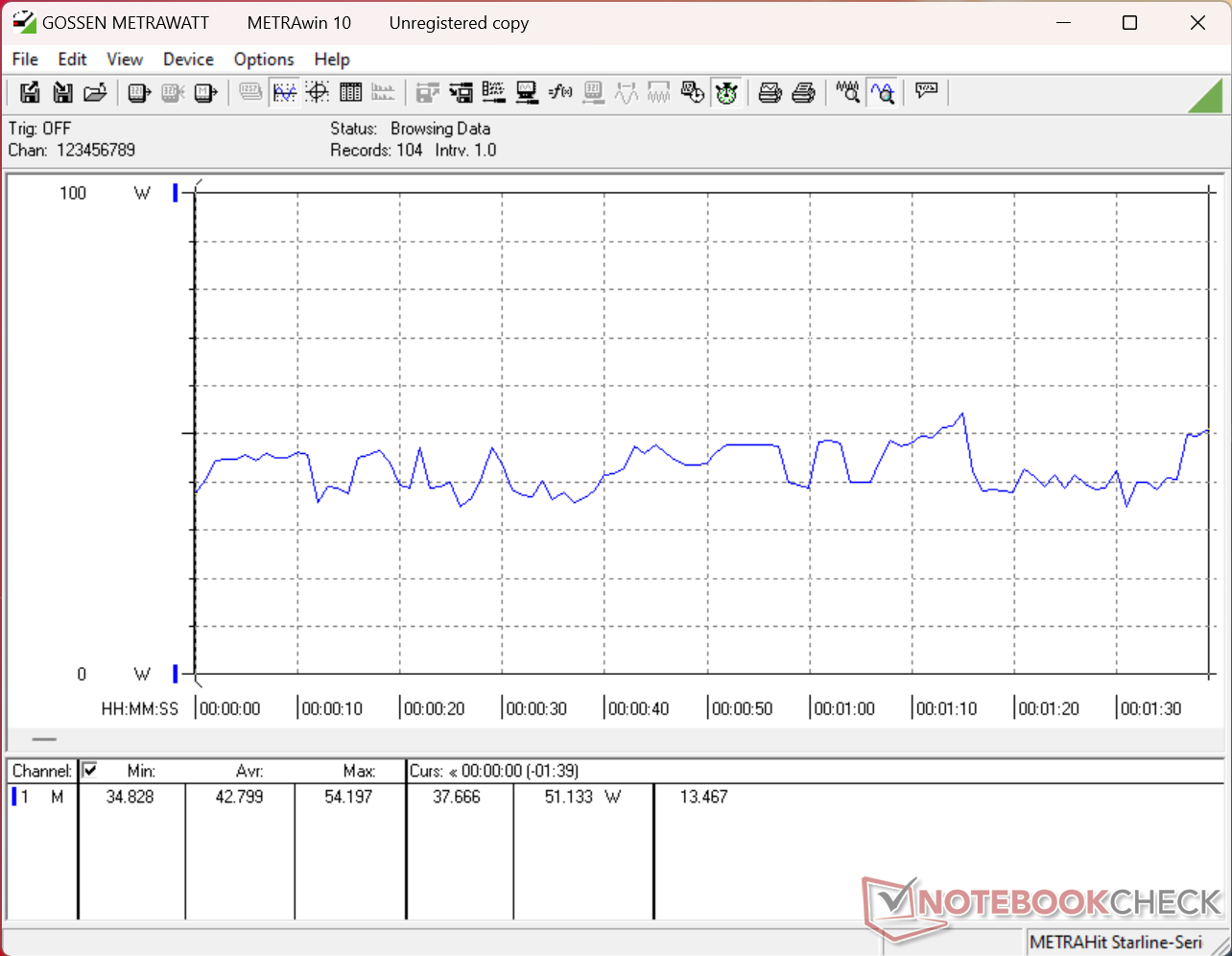The image size is (1232, 956).
Task: Close the METRAwin 10 window
Action: (x=1197, y=23)
